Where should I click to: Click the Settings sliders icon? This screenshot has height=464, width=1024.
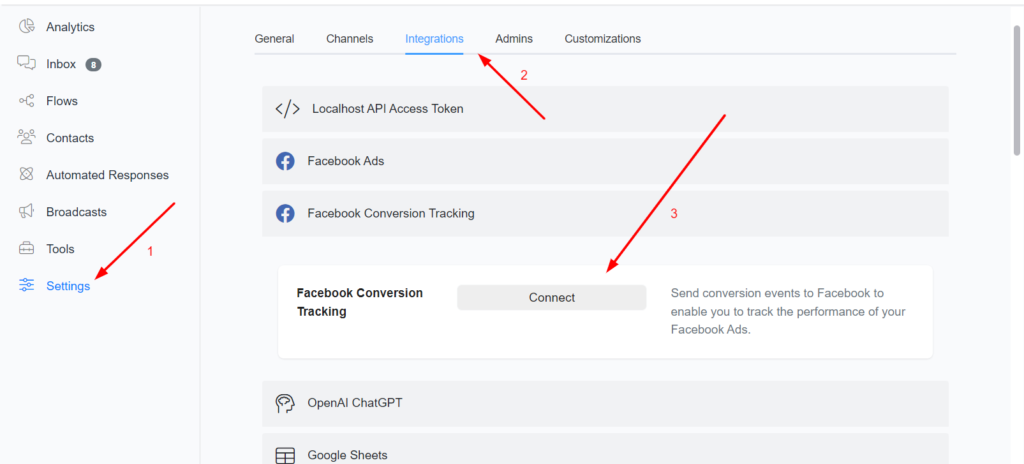27,286
